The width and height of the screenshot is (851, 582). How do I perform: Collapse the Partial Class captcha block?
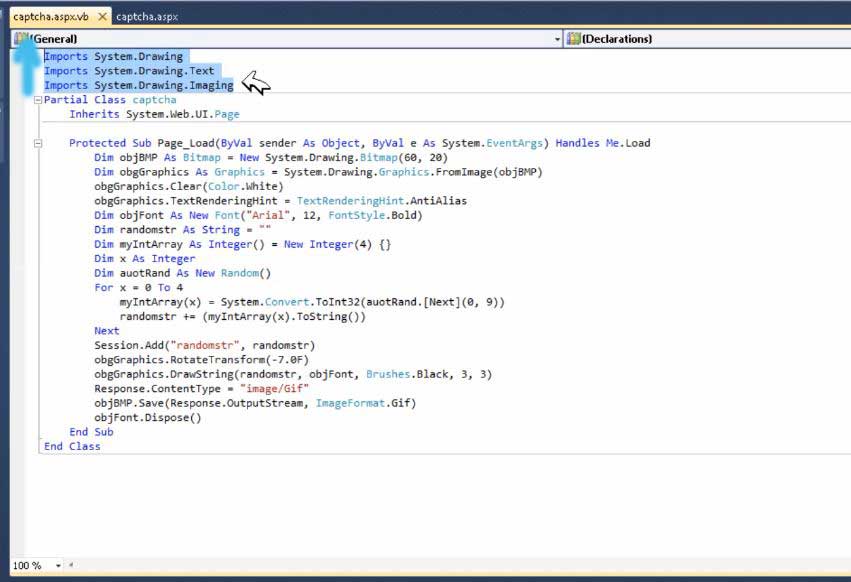click(38, 100)
